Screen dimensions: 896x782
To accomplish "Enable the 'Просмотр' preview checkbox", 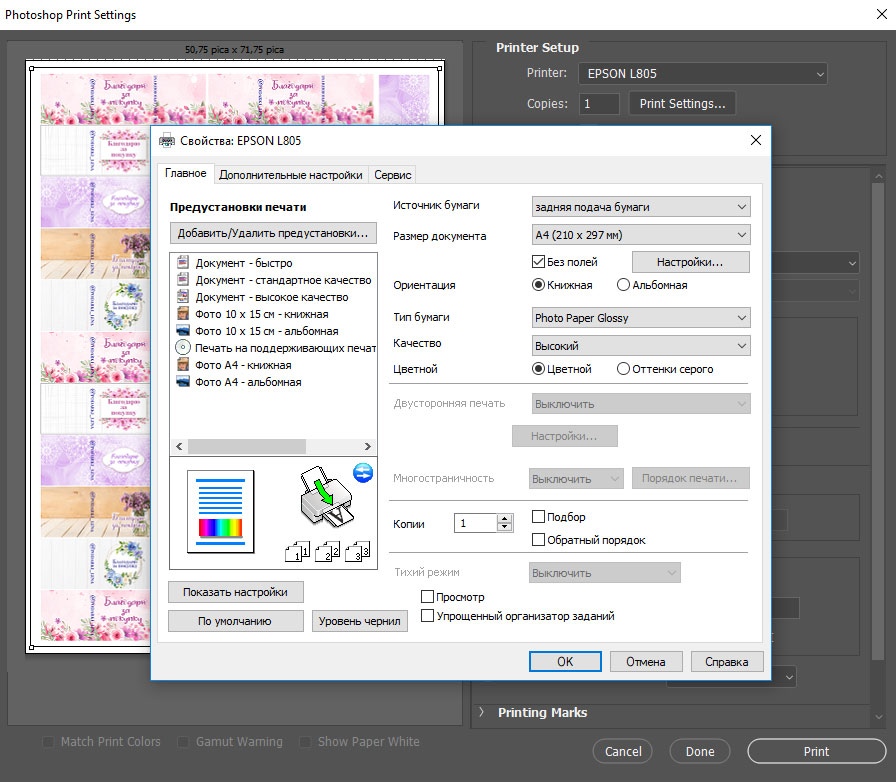I will [x=428, y=597].
